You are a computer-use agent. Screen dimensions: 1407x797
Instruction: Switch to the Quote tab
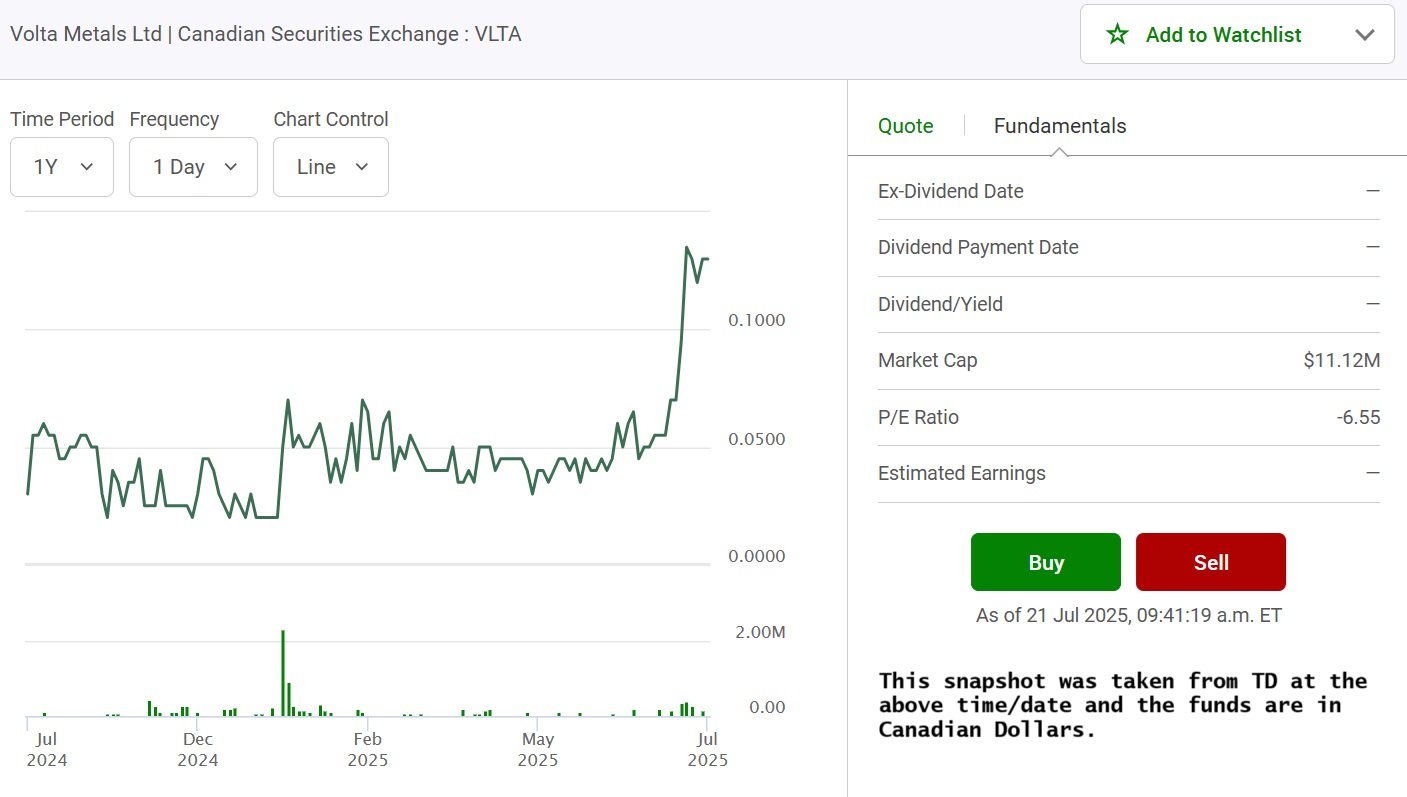tap(905, 126)
